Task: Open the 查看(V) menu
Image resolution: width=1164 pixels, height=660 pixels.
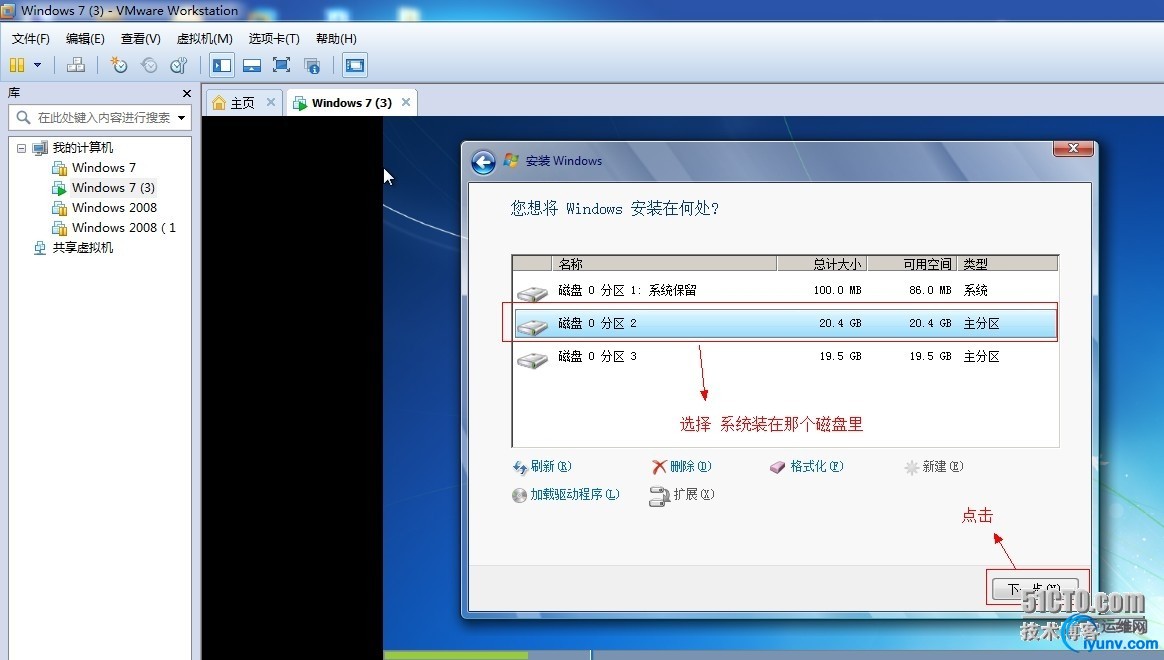Action: 141,39
